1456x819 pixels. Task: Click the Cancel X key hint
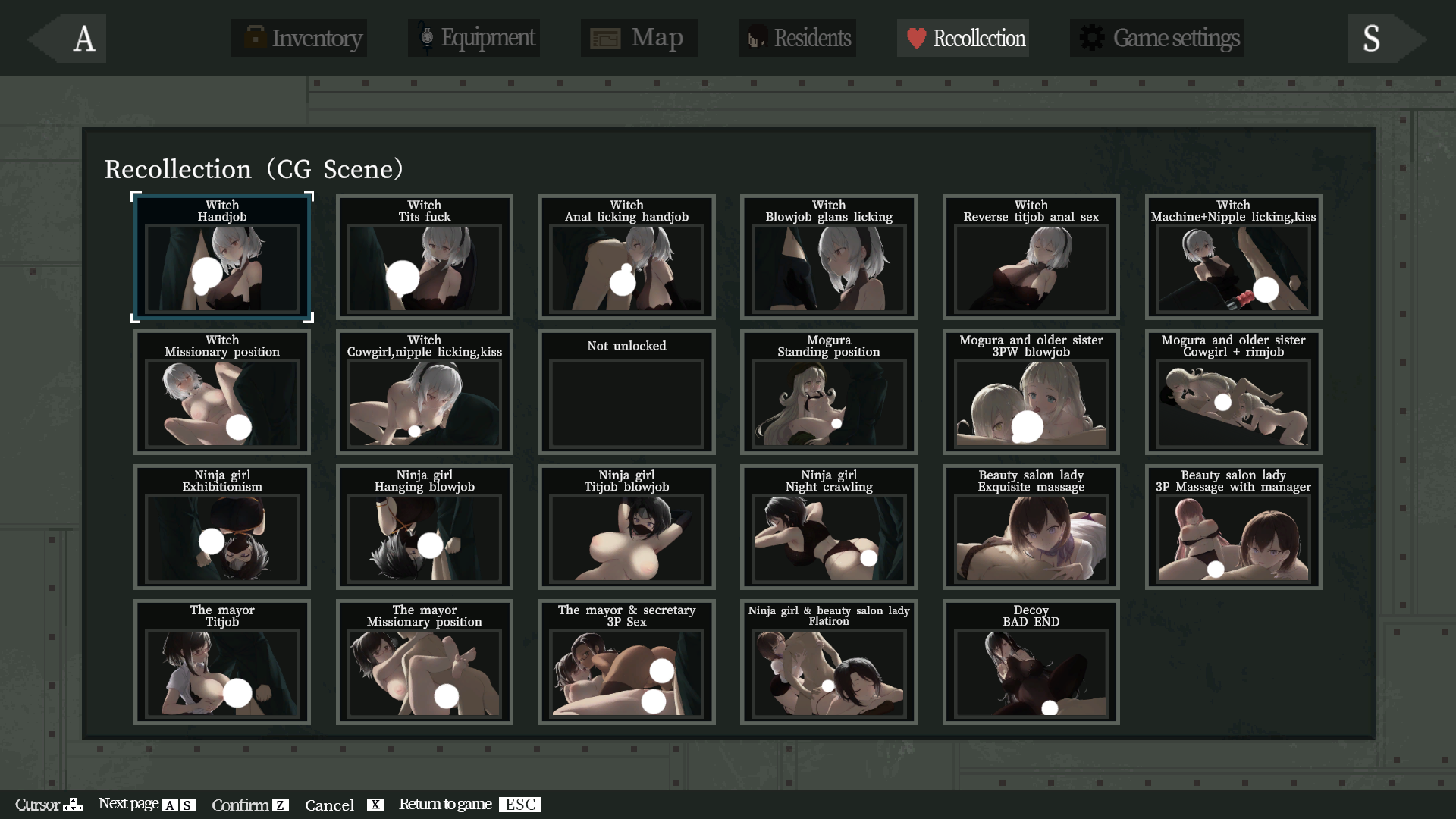(x=375, y=805)
